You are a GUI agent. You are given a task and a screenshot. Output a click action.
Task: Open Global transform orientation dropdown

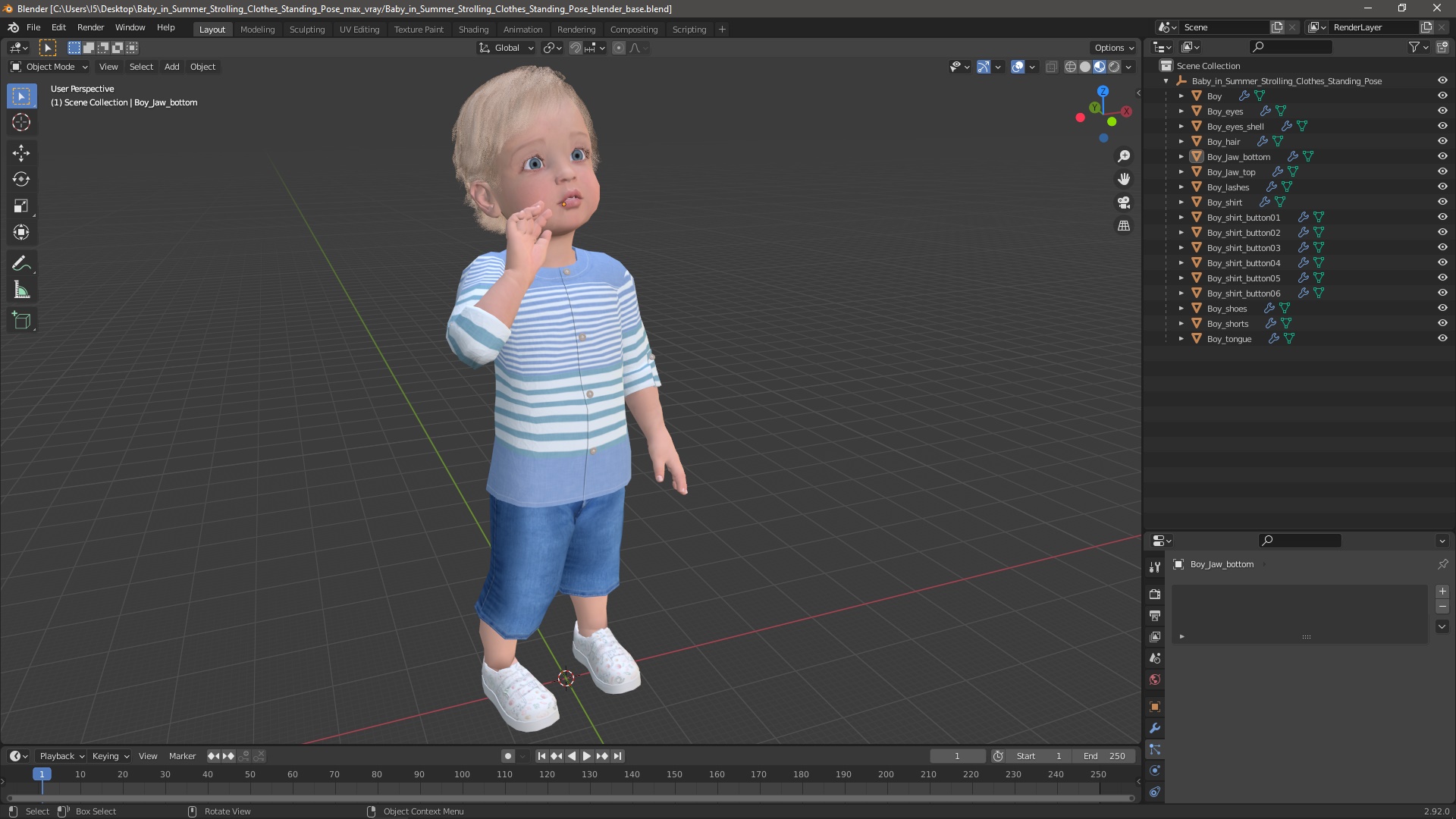(x=507, y=48)
